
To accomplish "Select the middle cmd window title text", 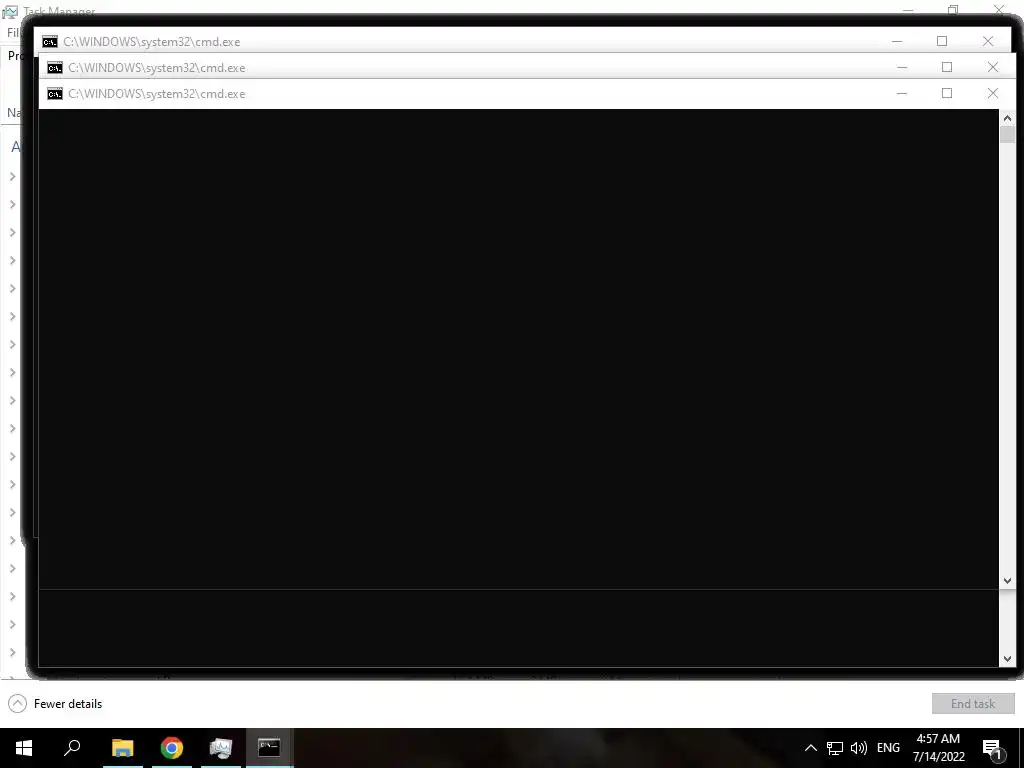I will [x=157, y=68].
